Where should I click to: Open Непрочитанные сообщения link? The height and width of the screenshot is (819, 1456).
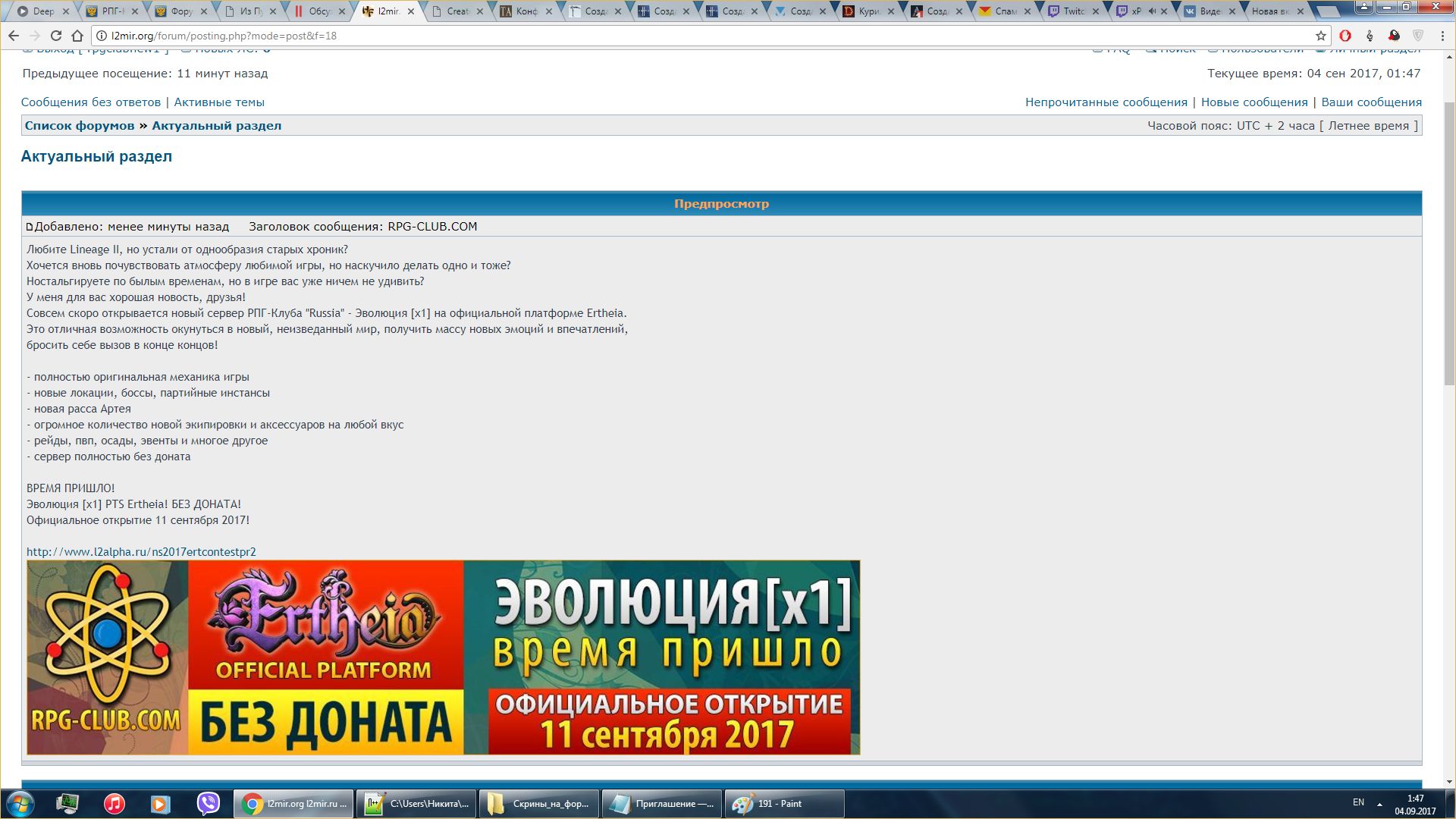(1106, 102)
